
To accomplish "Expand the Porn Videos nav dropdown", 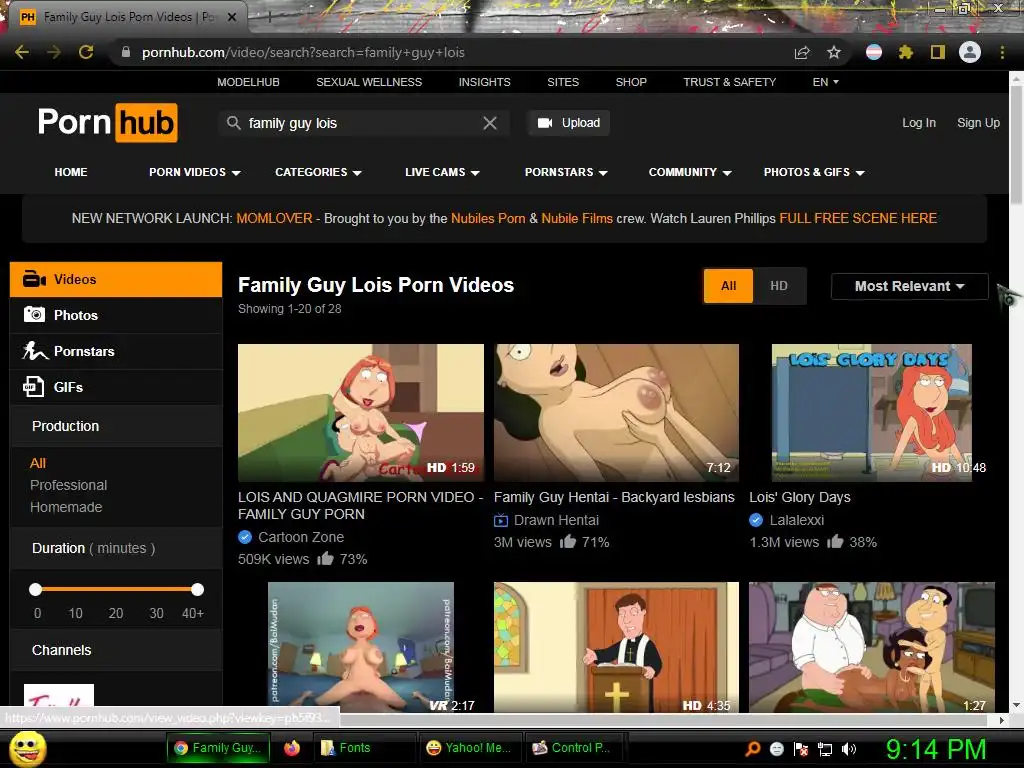I will pyautogui.click(x=195, y=172).
